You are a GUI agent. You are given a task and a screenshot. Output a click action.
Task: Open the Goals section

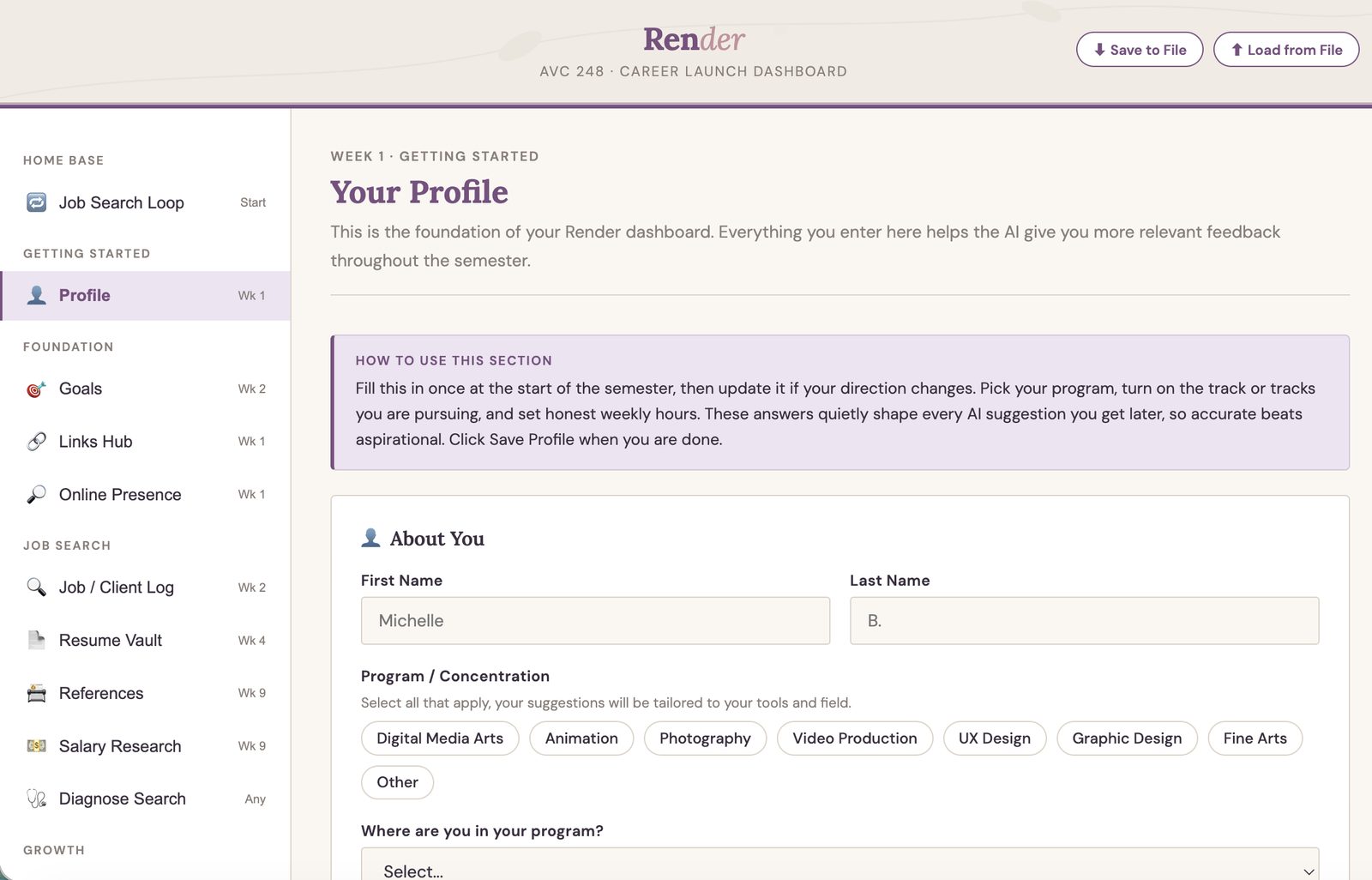(146, 389)
